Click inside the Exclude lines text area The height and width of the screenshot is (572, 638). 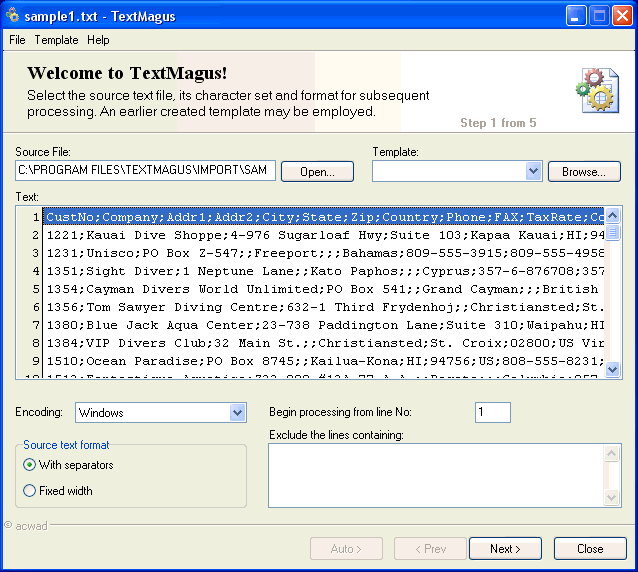click(x=436, y=475)
